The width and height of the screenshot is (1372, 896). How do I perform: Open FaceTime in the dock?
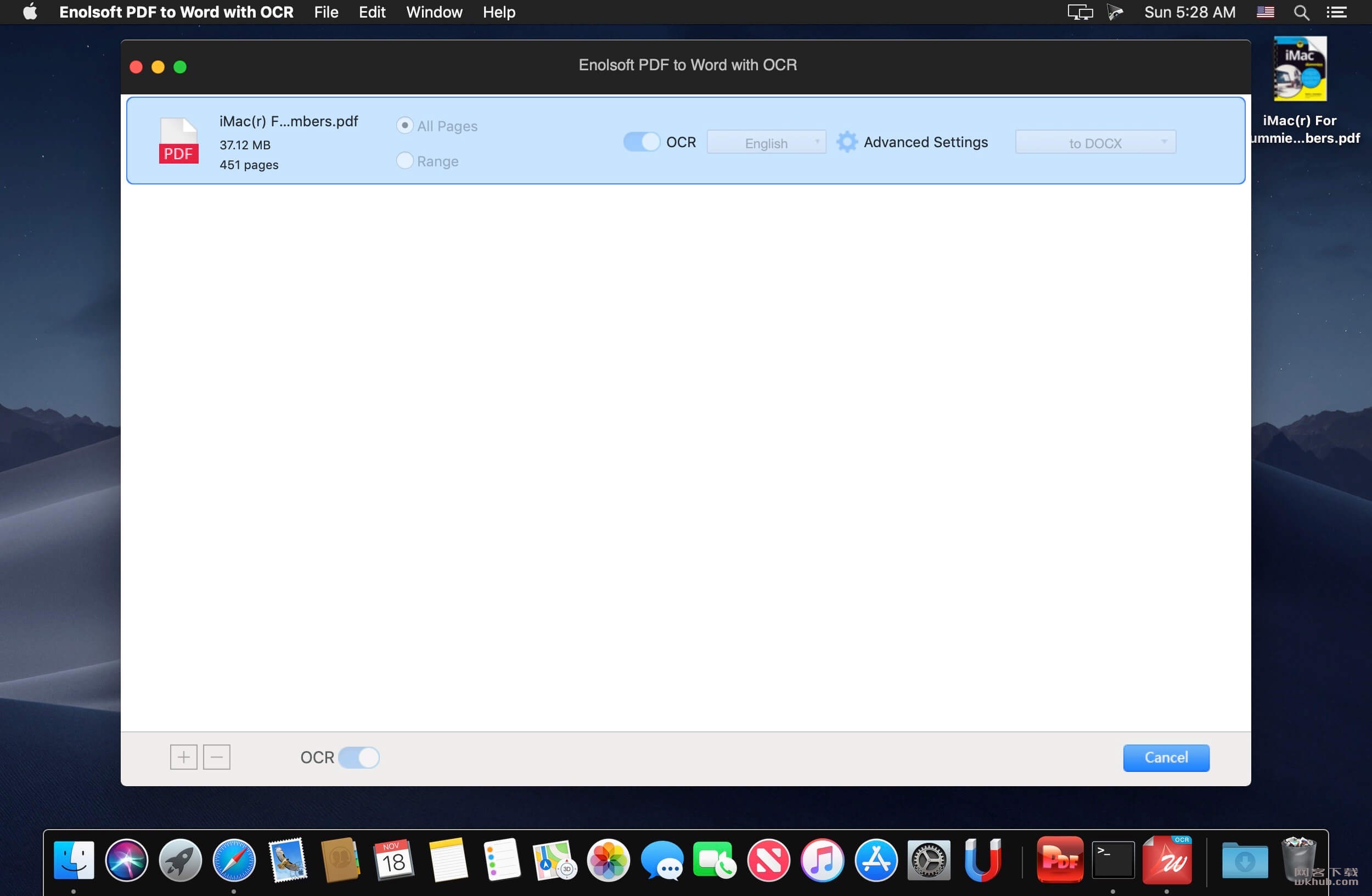[x=715, y=860]
